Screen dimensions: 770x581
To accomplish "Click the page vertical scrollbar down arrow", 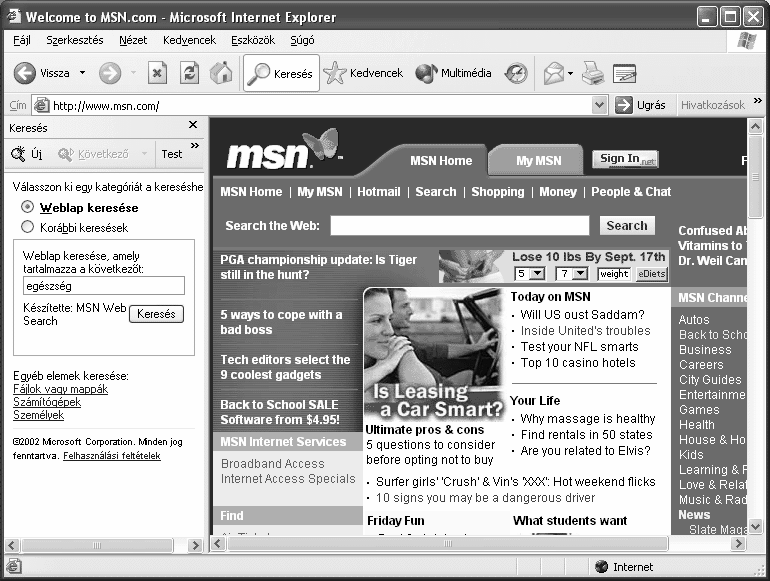I will 755,526.
